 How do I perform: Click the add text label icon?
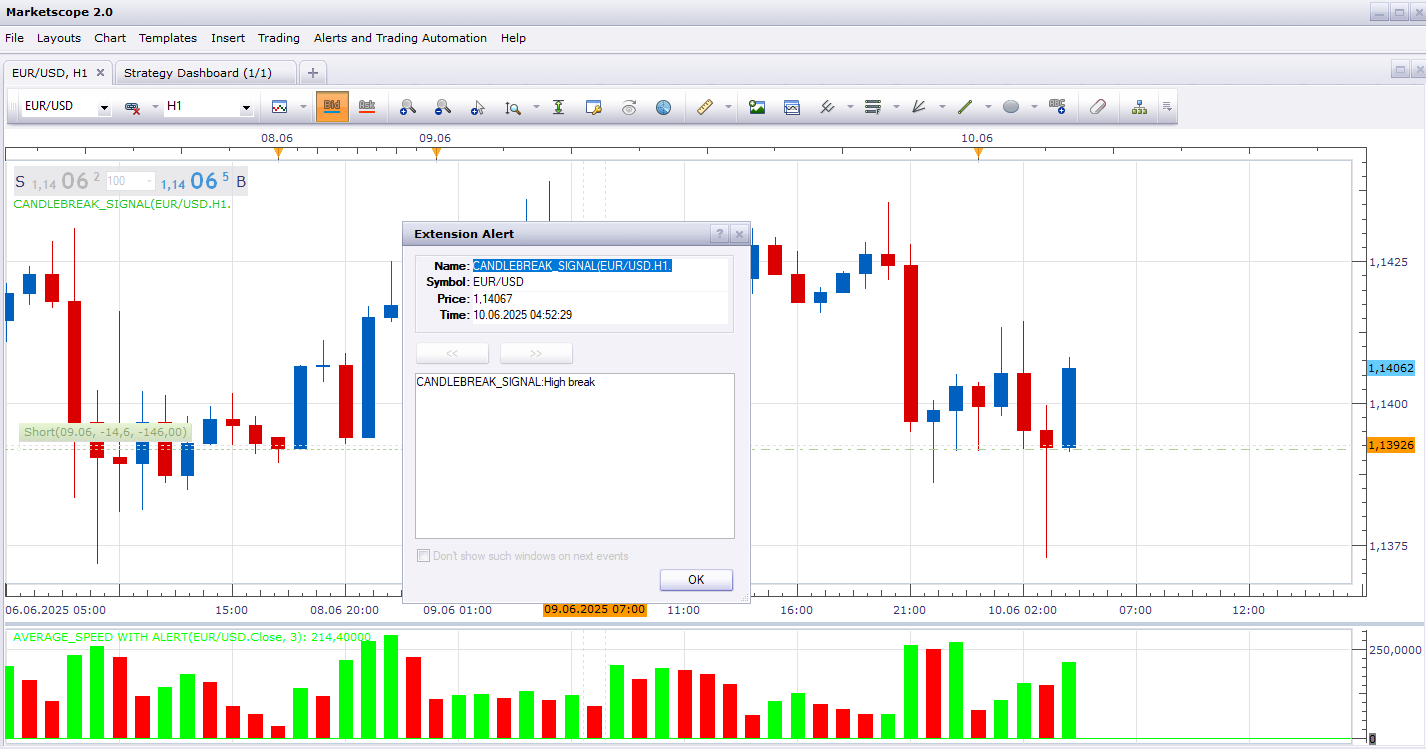point(1057,106)
